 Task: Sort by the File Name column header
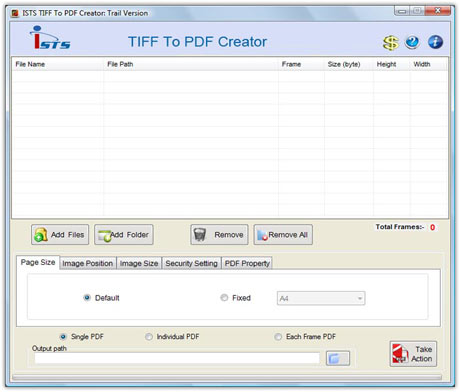[x=58, y=64]
